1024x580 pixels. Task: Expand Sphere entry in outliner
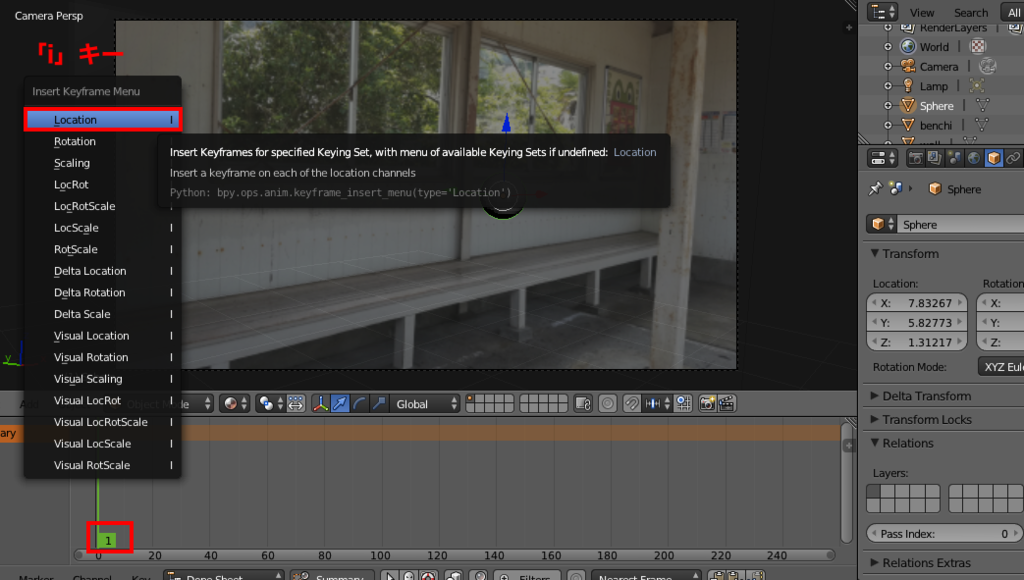pos(888,105)
